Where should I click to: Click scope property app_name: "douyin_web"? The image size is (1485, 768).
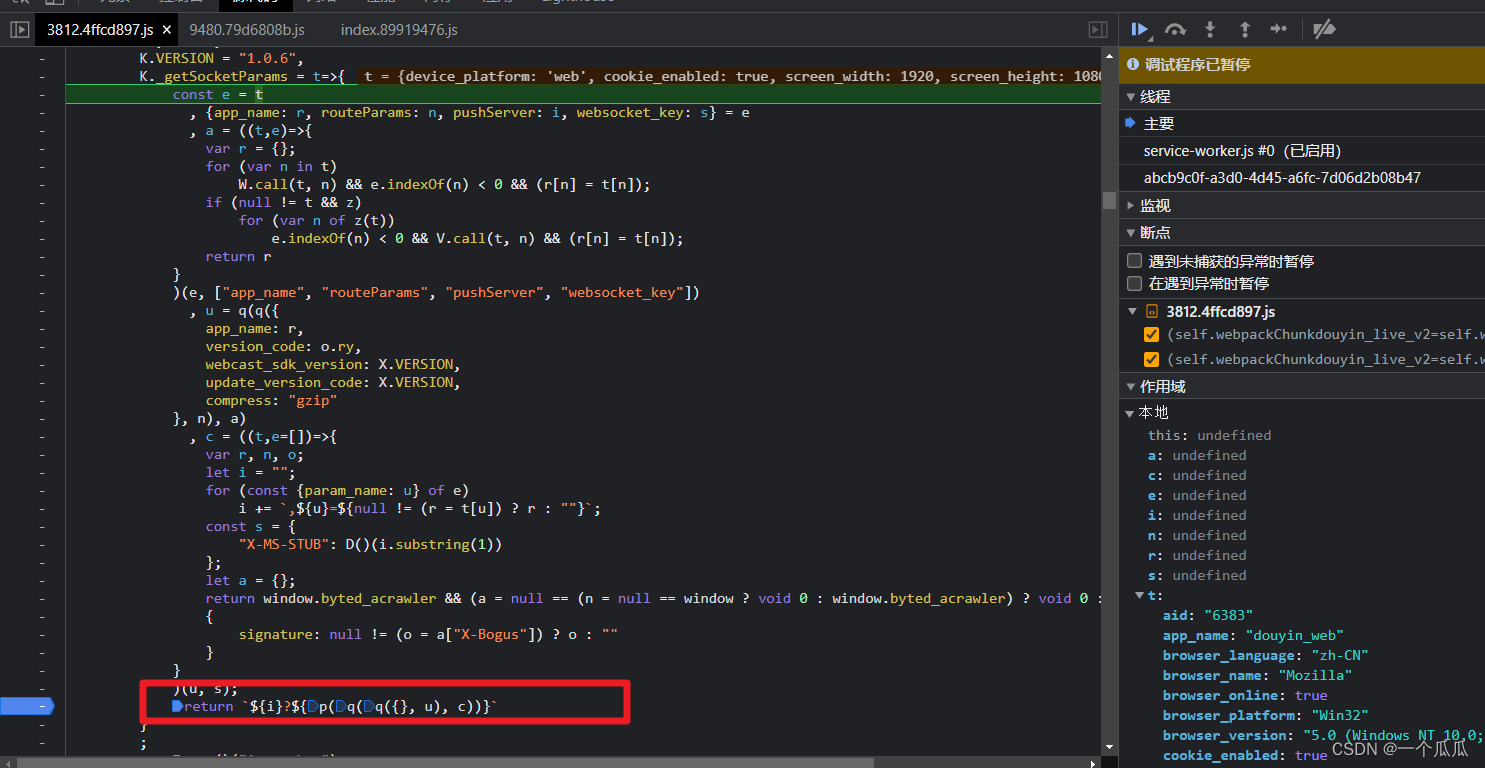tap(1253, 635)
